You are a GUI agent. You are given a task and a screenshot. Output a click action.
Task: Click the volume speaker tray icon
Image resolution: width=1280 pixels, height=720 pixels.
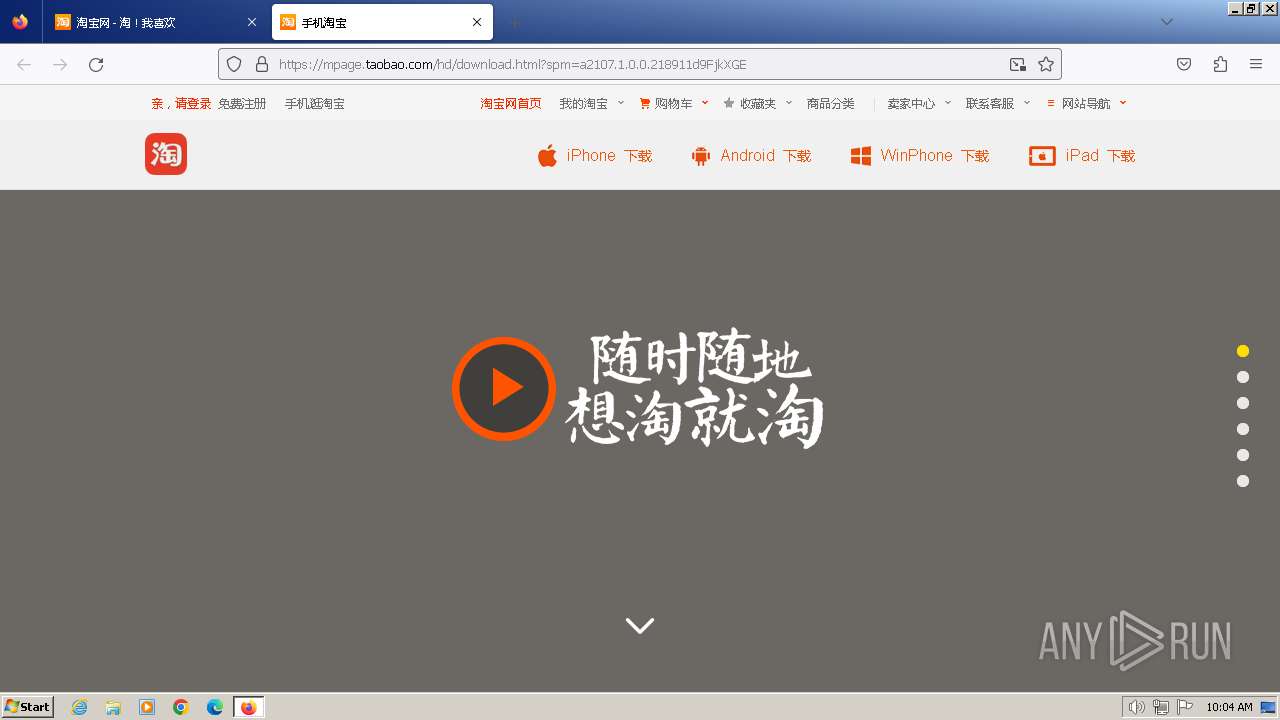coord(1136,707)
